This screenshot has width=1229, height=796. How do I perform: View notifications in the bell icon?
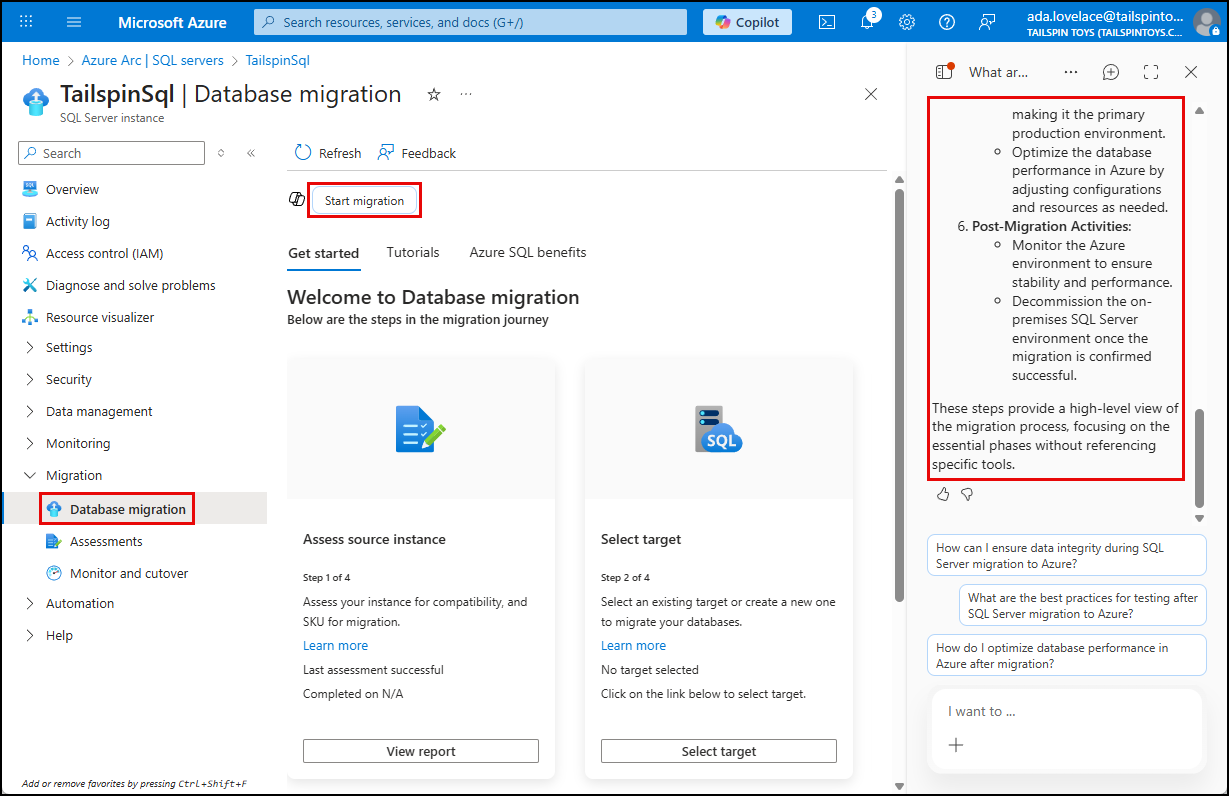(x=866, y=21)
